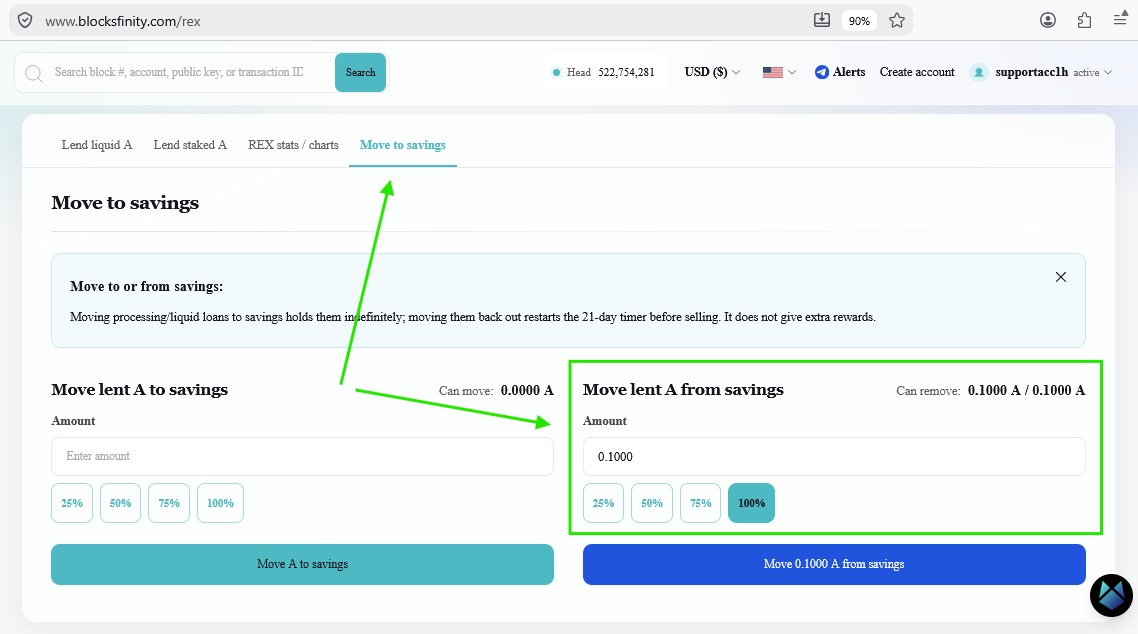Screen dimensions: 1138x634
Task: Click the to-savings Enter amount field
Action: 303,456
